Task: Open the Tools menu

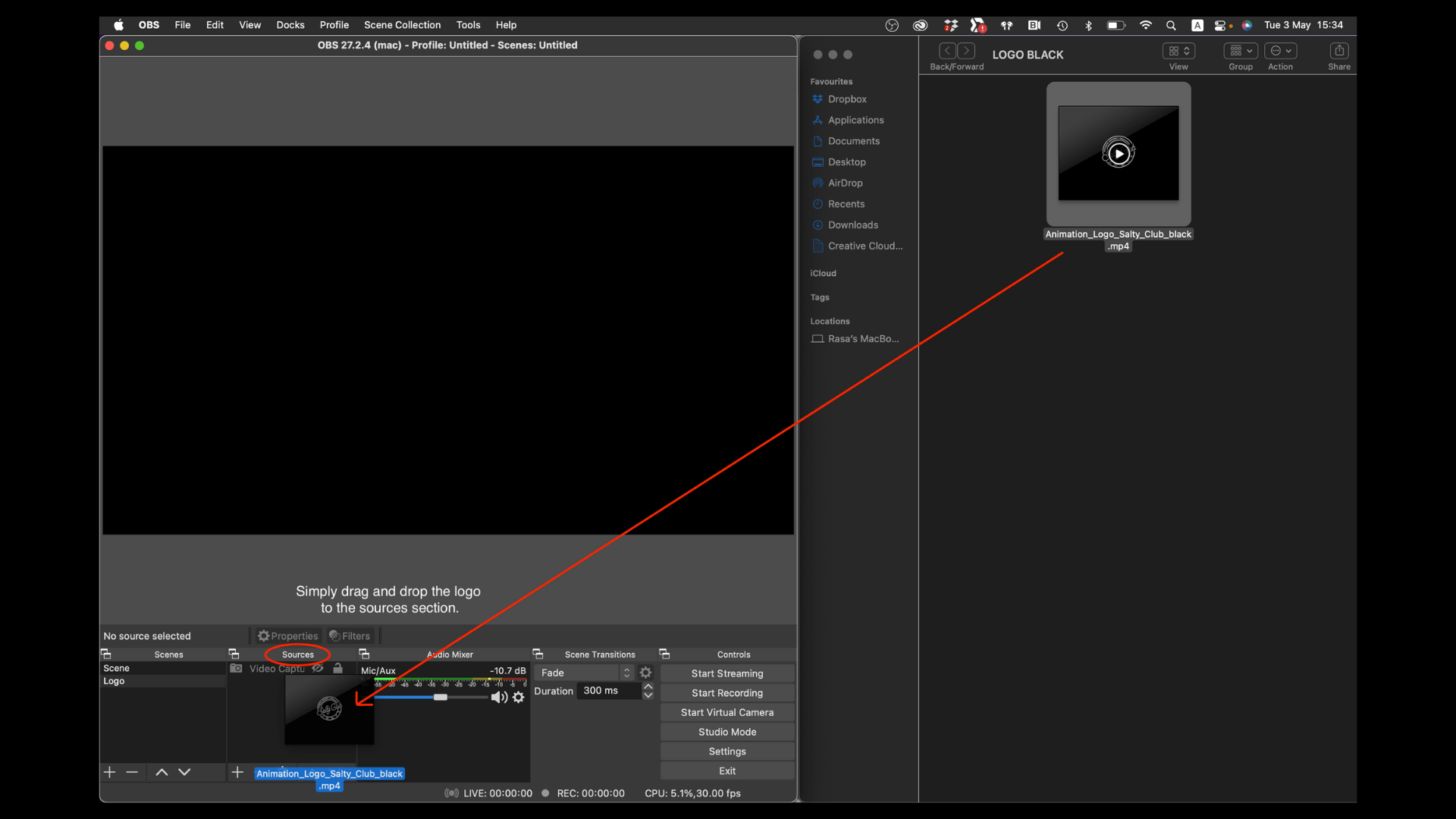Action: point(468,25)
